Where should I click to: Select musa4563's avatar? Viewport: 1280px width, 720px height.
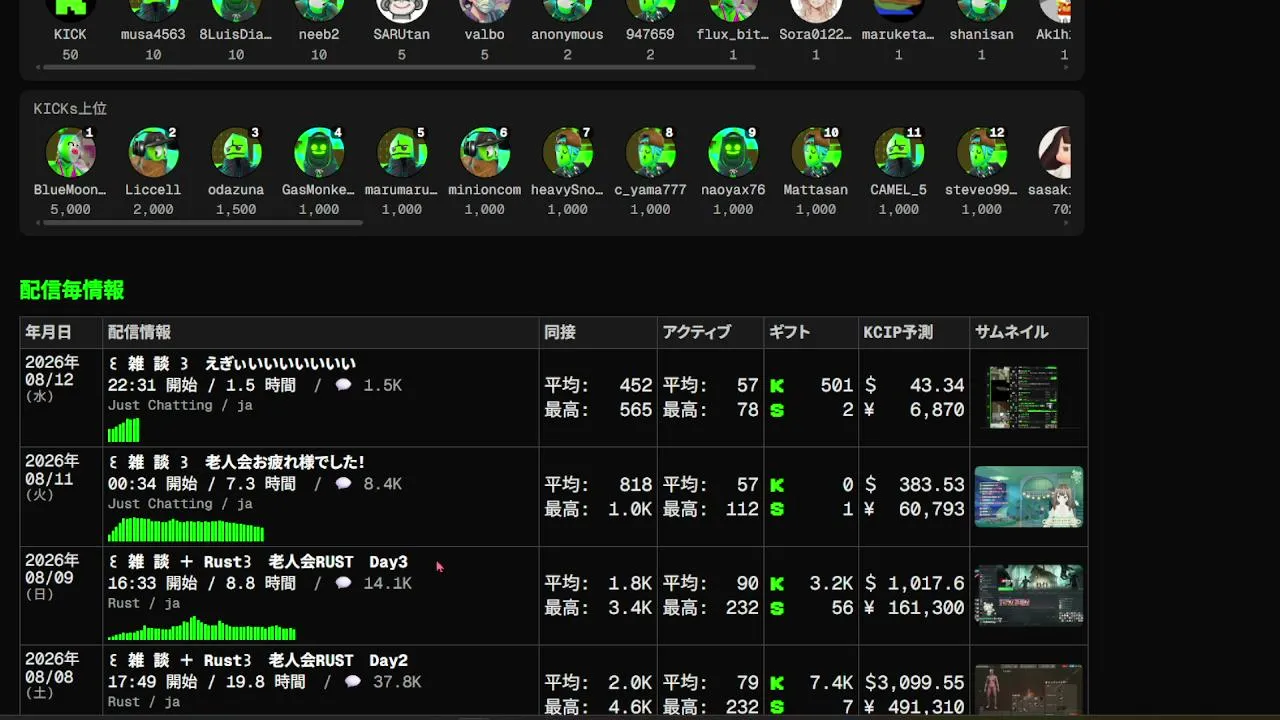point(154,10)
